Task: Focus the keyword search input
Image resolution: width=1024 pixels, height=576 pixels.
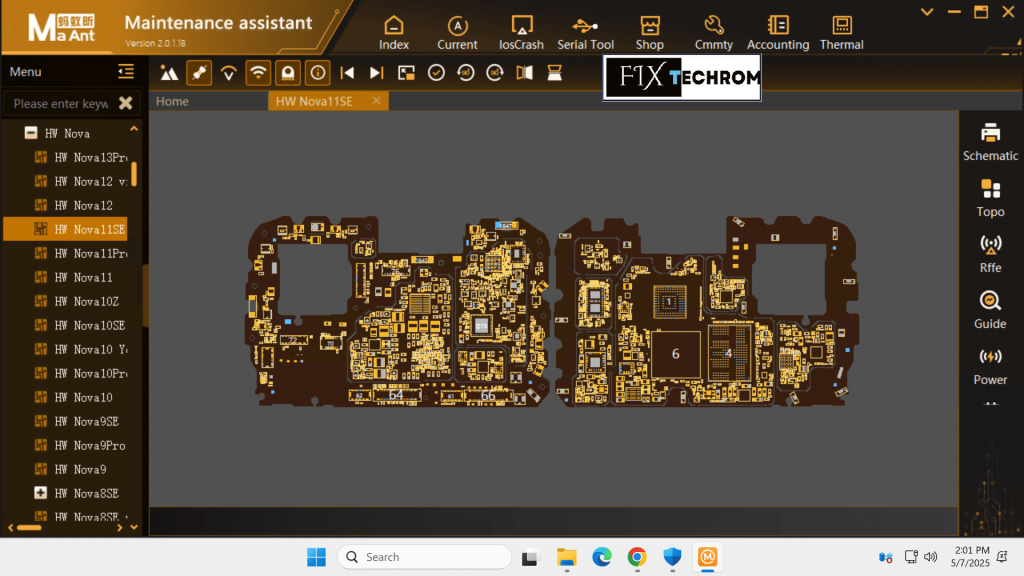Action: tap(61, 103)
